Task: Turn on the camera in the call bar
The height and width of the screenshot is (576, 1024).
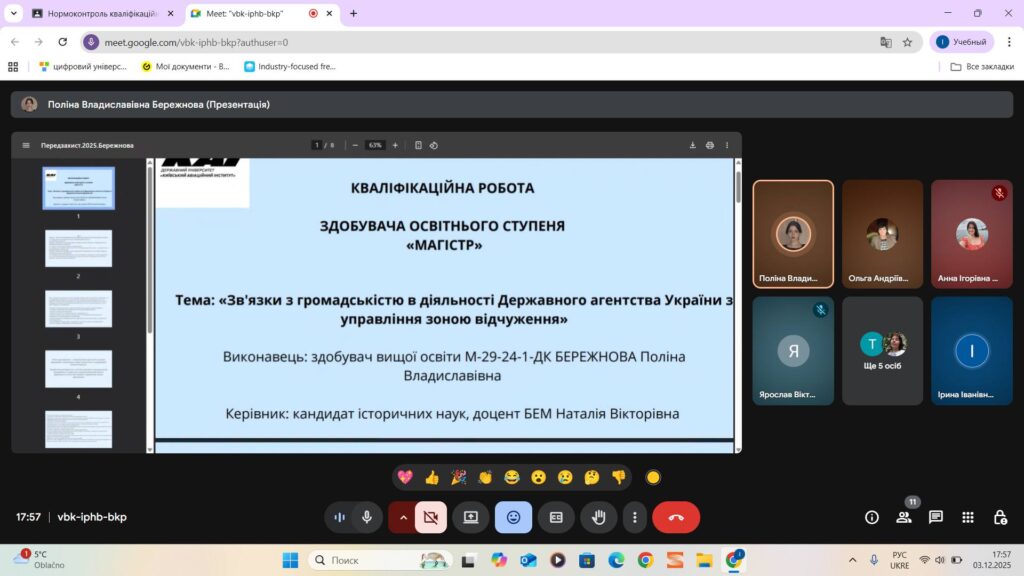Action: point(431,517)
